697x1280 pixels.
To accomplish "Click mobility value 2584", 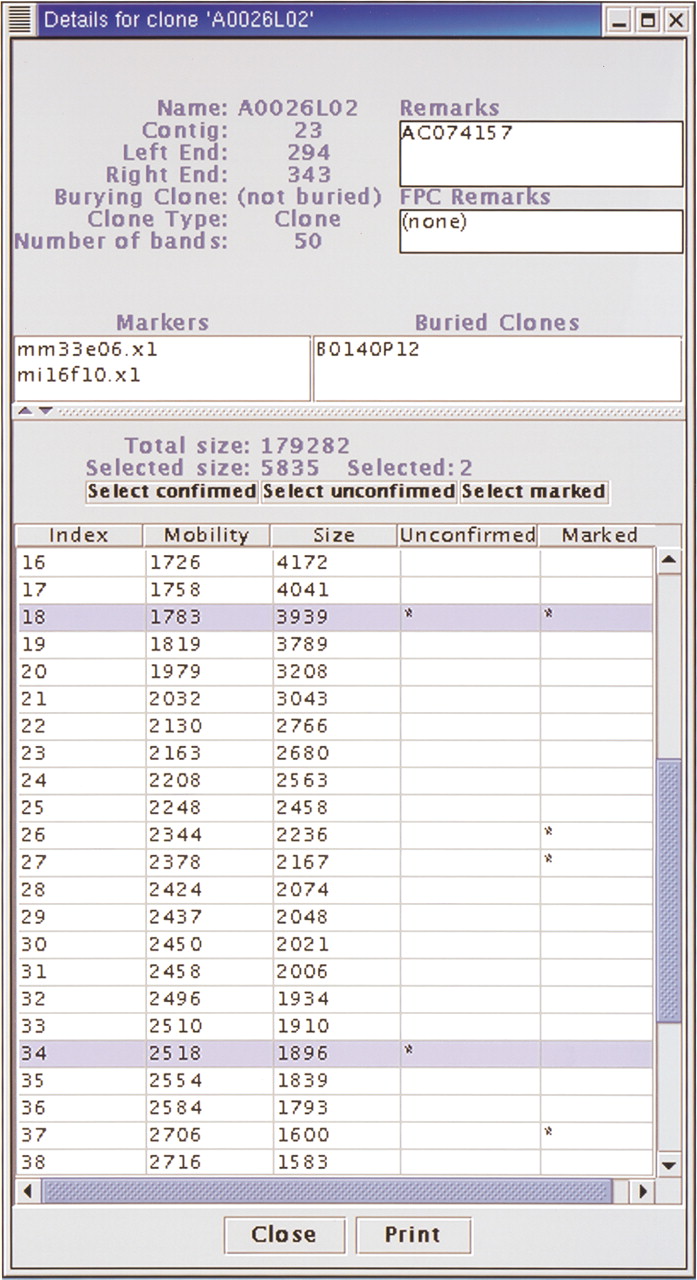I will click(176, 1107).
